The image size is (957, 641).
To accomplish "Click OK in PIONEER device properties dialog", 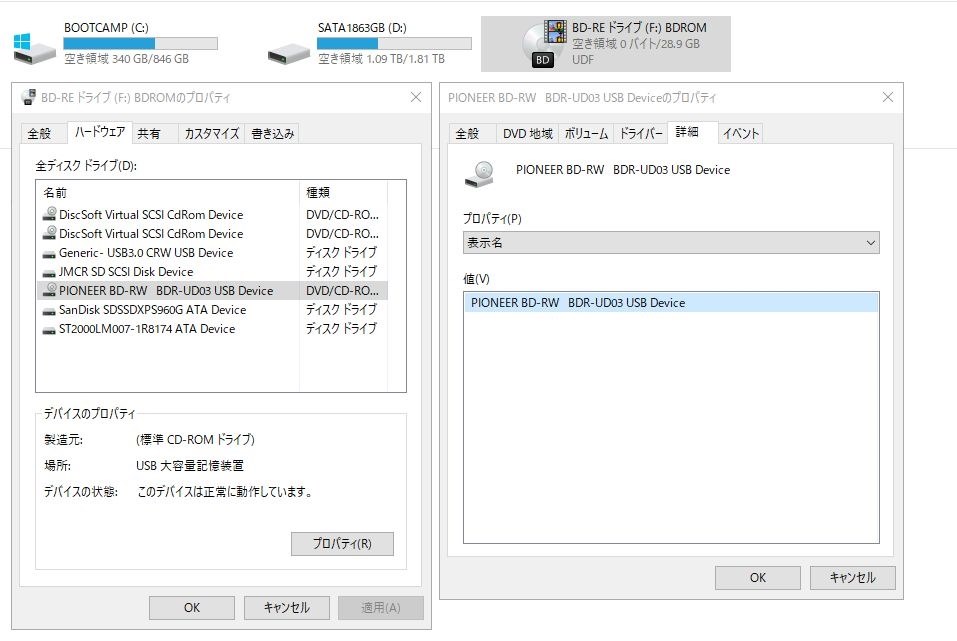I will pos(758,578).
